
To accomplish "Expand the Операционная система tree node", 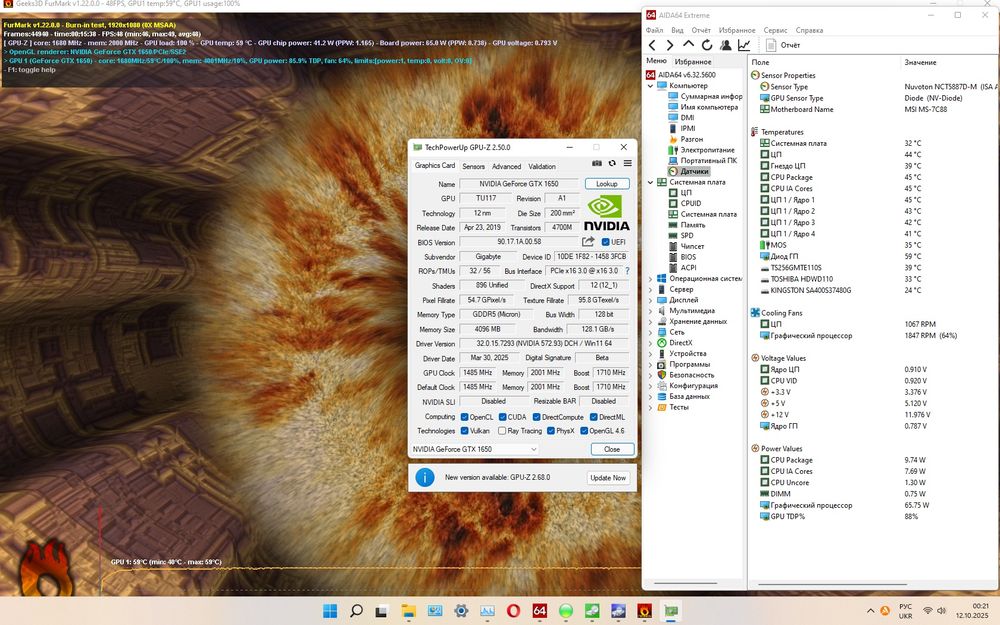I will point(650,279).
